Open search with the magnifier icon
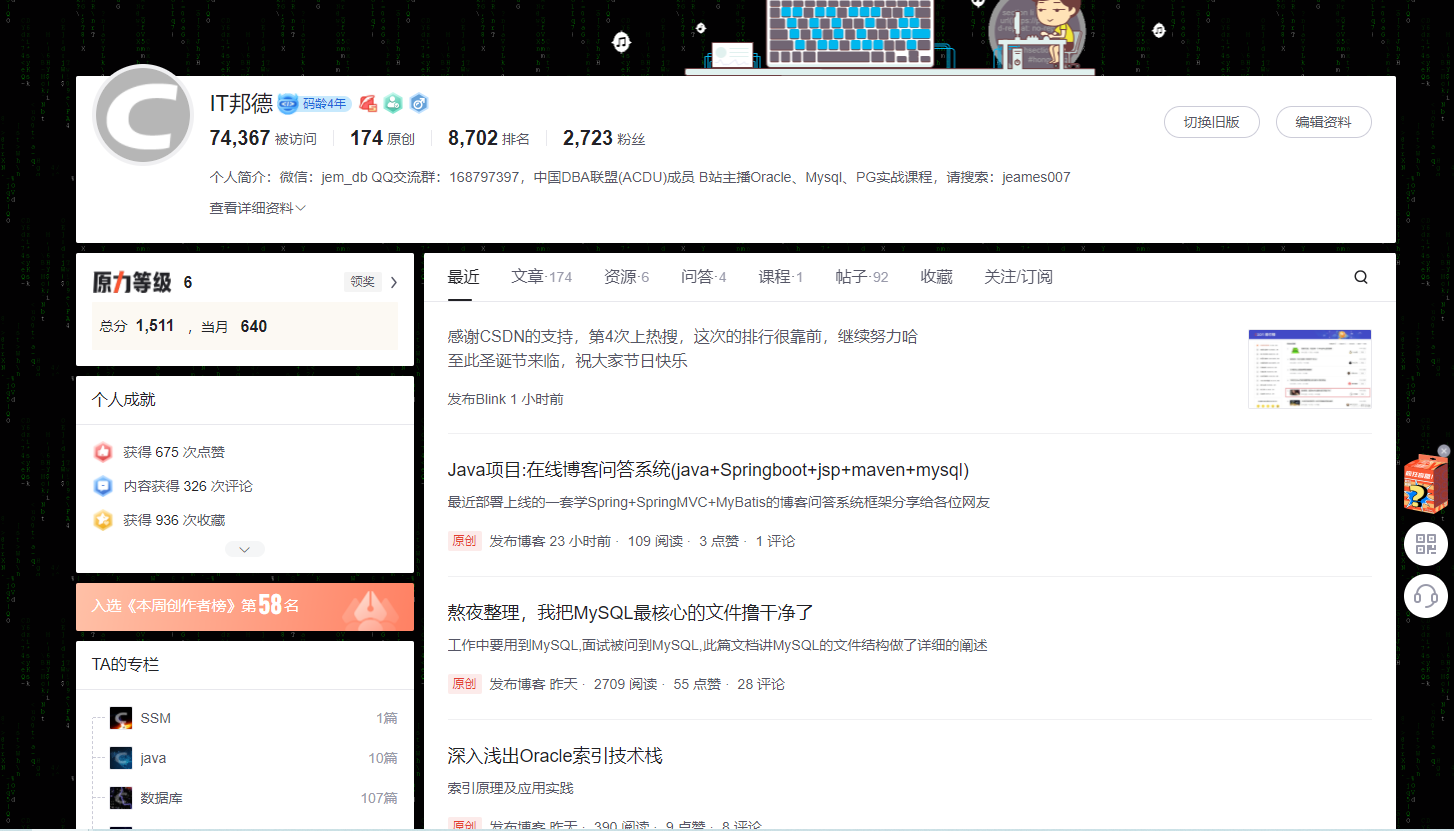 (x=1361, y=277)
